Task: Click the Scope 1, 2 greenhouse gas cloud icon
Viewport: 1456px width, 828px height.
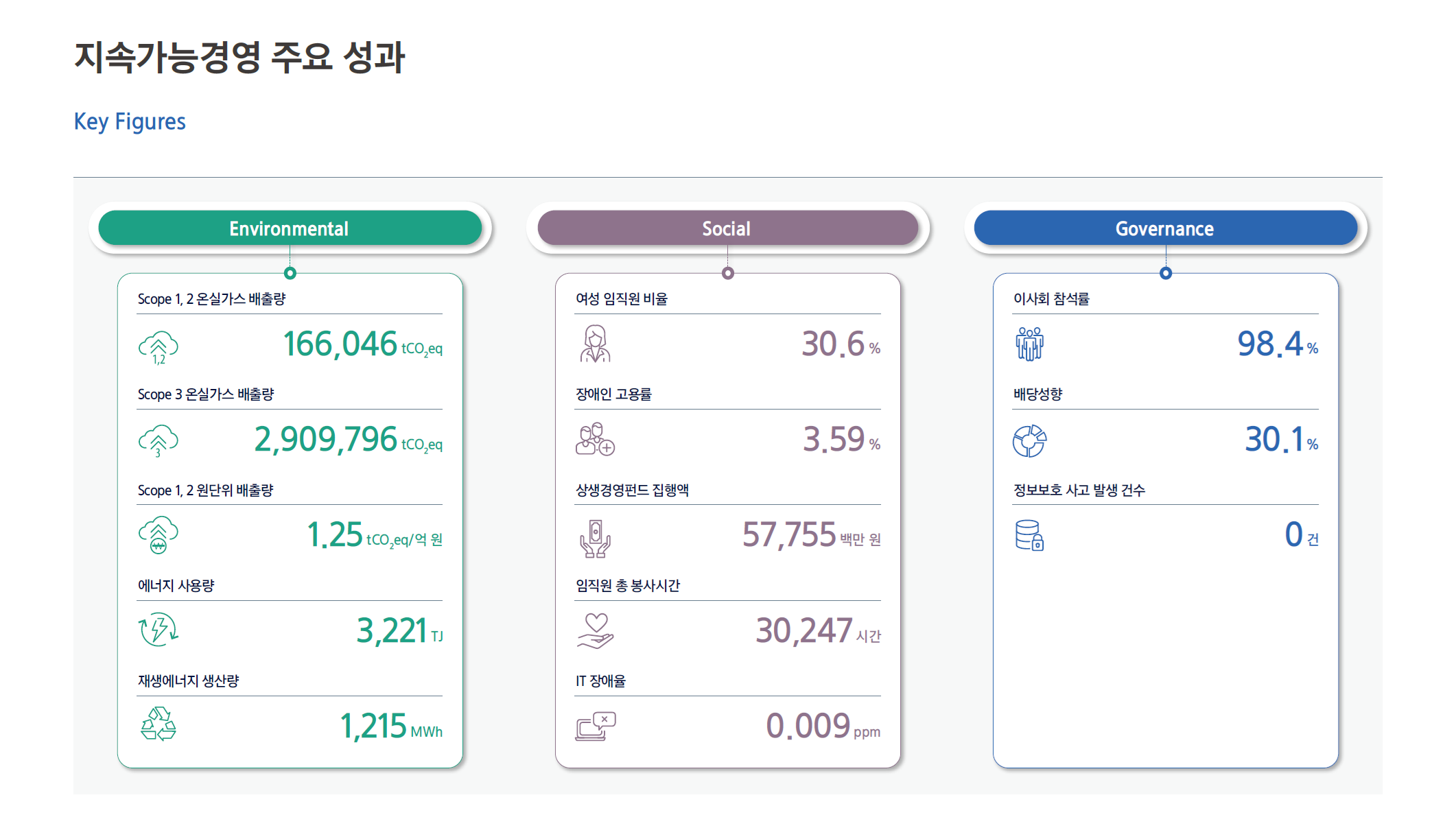Action: 158,347
